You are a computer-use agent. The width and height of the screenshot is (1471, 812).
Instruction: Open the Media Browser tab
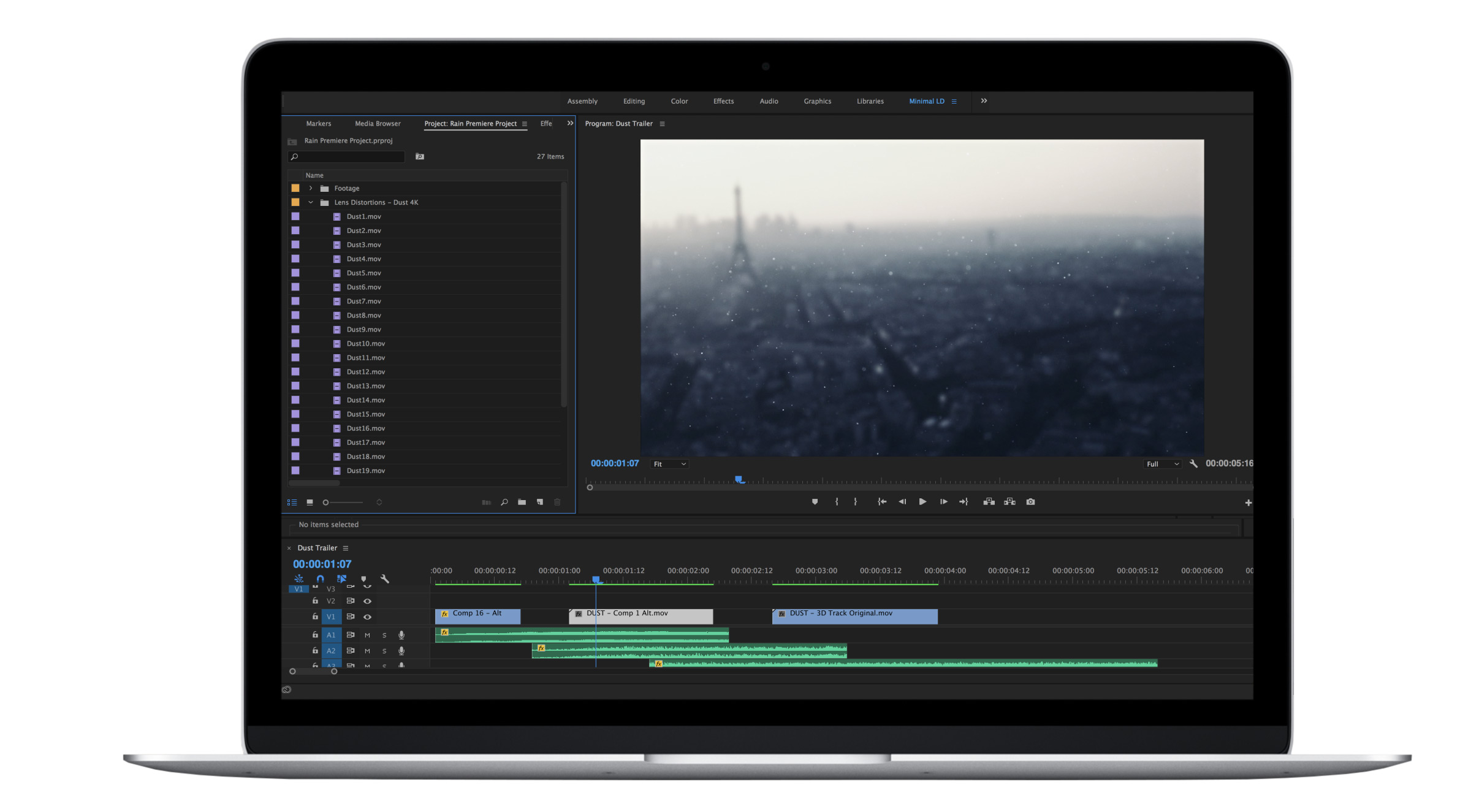point(378,124)
